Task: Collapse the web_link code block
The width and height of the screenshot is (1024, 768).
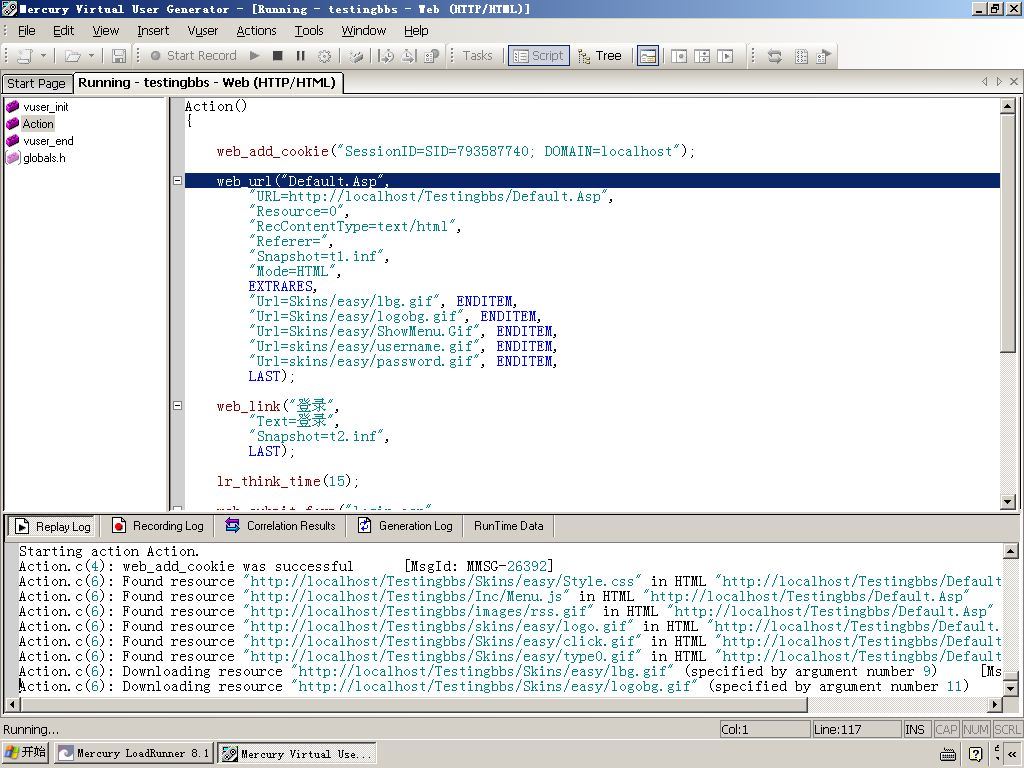Action: 177,406
